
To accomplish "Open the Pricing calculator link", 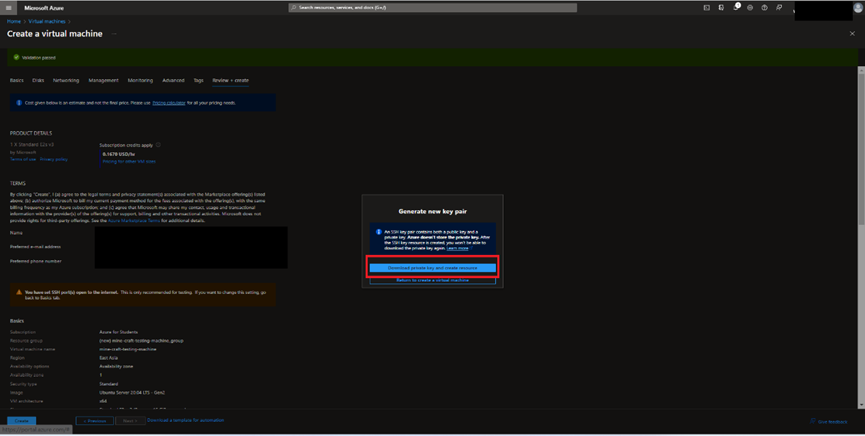I will point(169,103).
